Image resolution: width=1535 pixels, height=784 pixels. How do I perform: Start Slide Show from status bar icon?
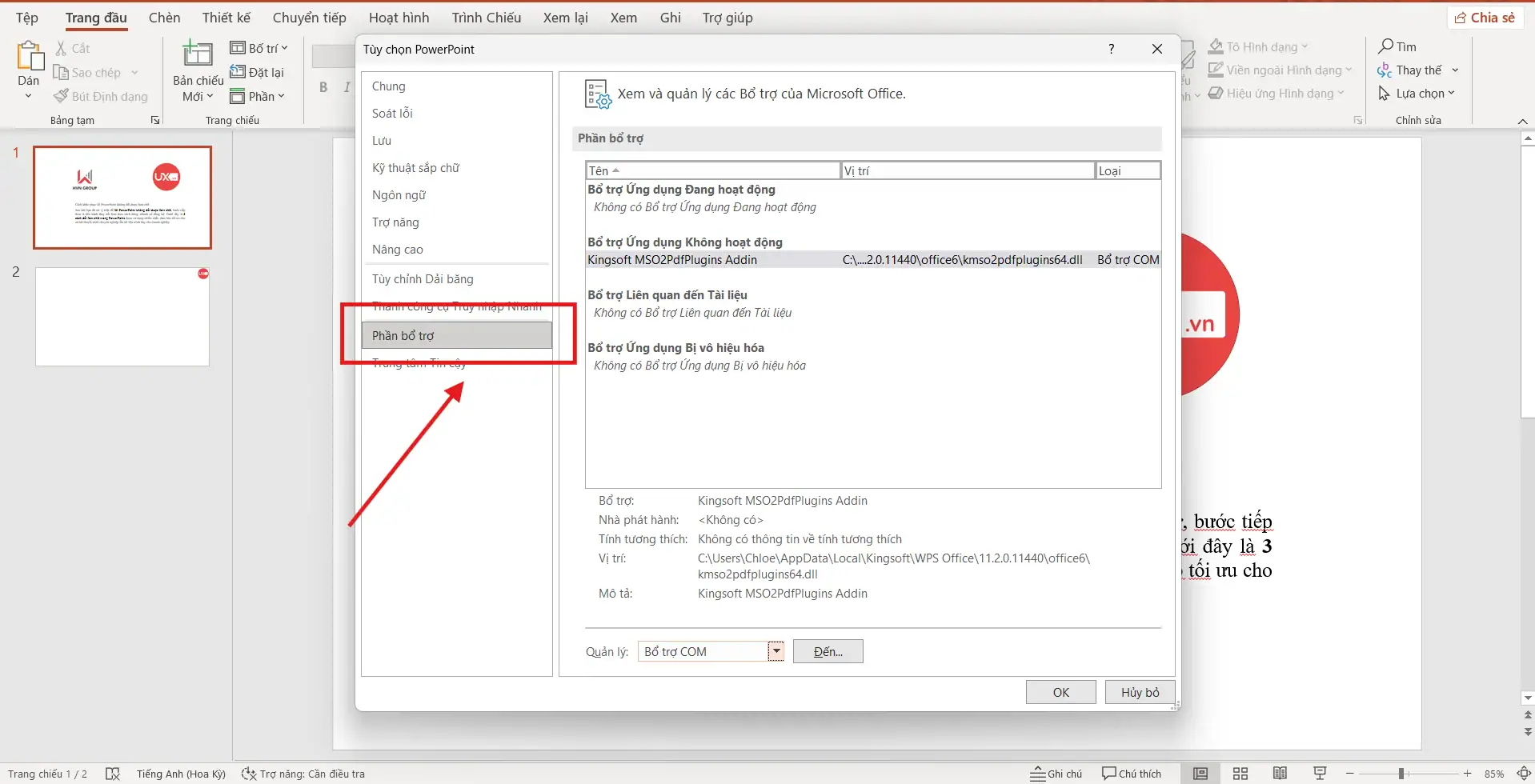[1320, 774]
